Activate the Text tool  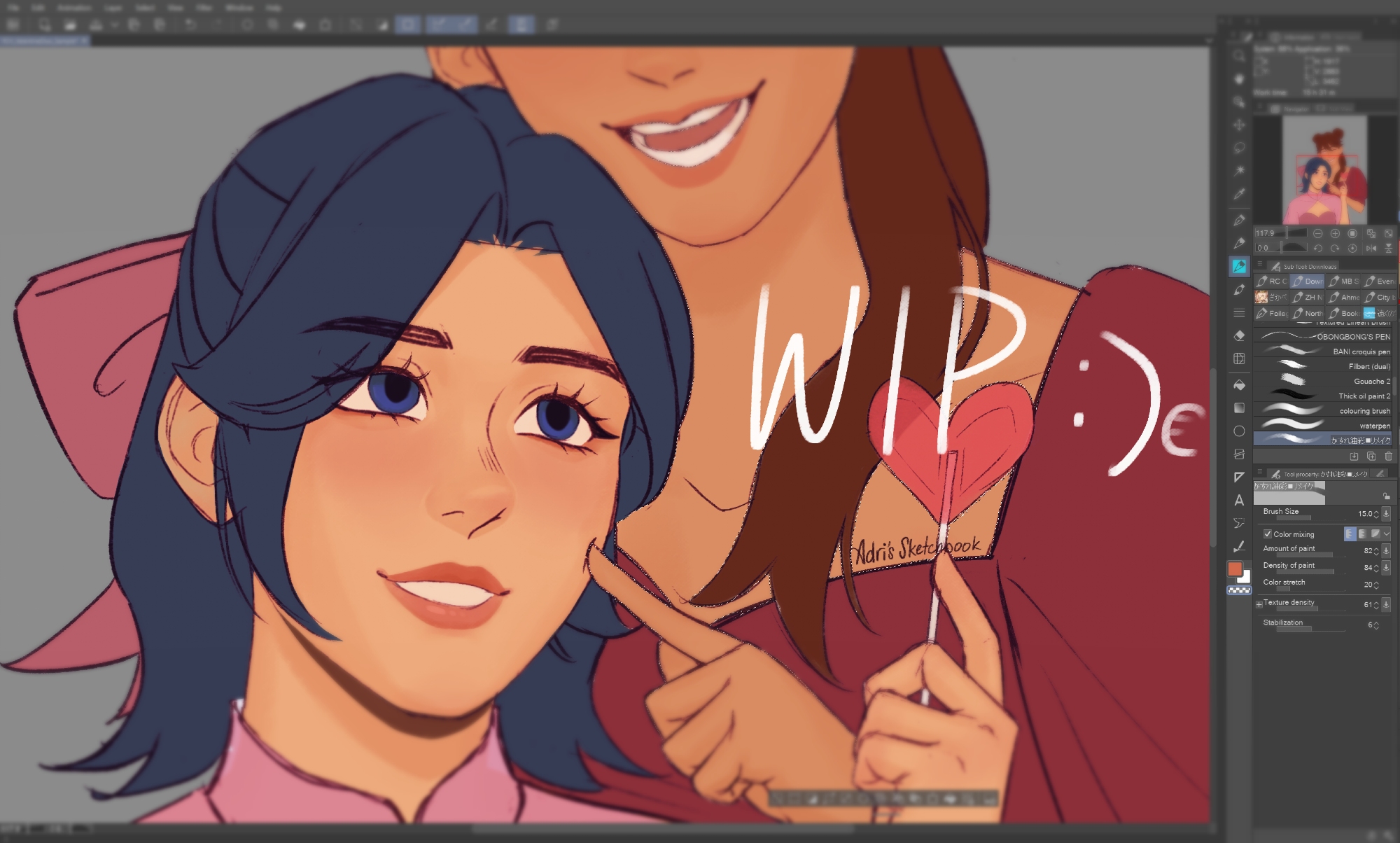pos(1239,500)
